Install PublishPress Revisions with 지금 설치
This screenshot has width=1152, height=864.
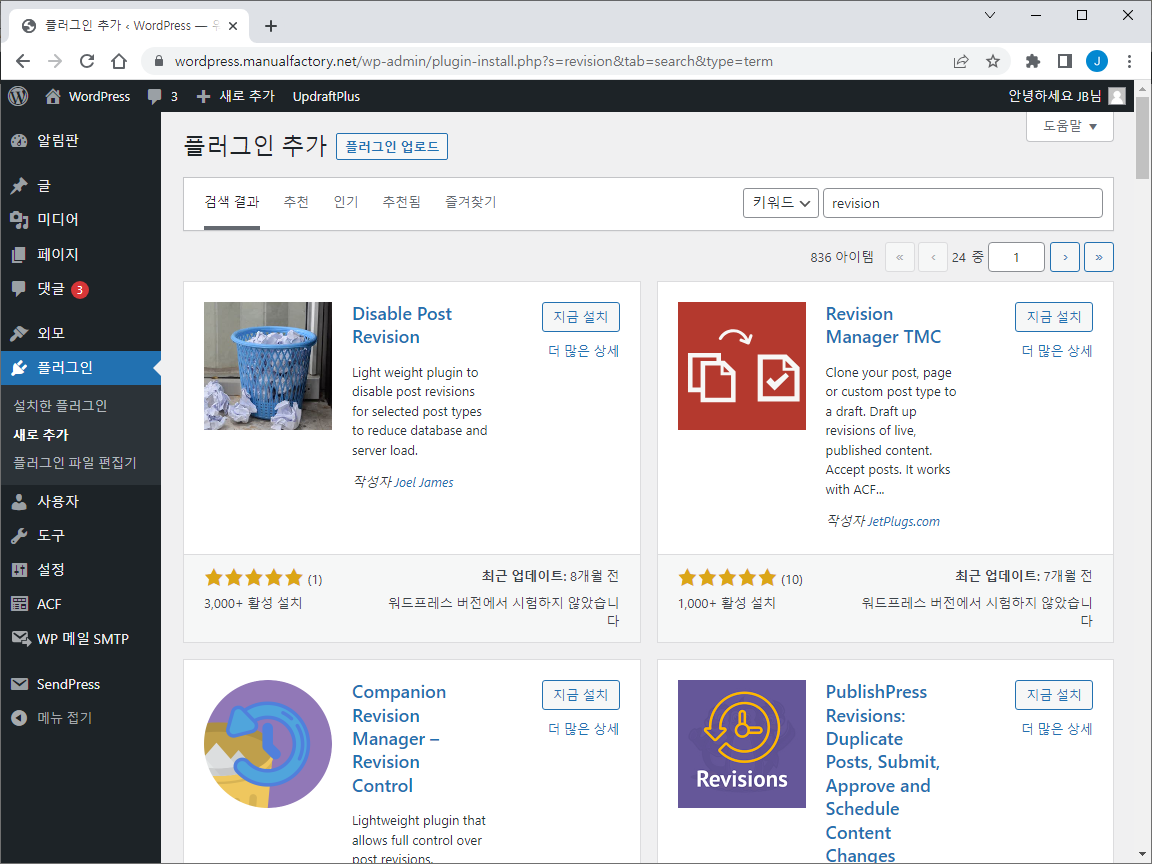(1054, 695)
